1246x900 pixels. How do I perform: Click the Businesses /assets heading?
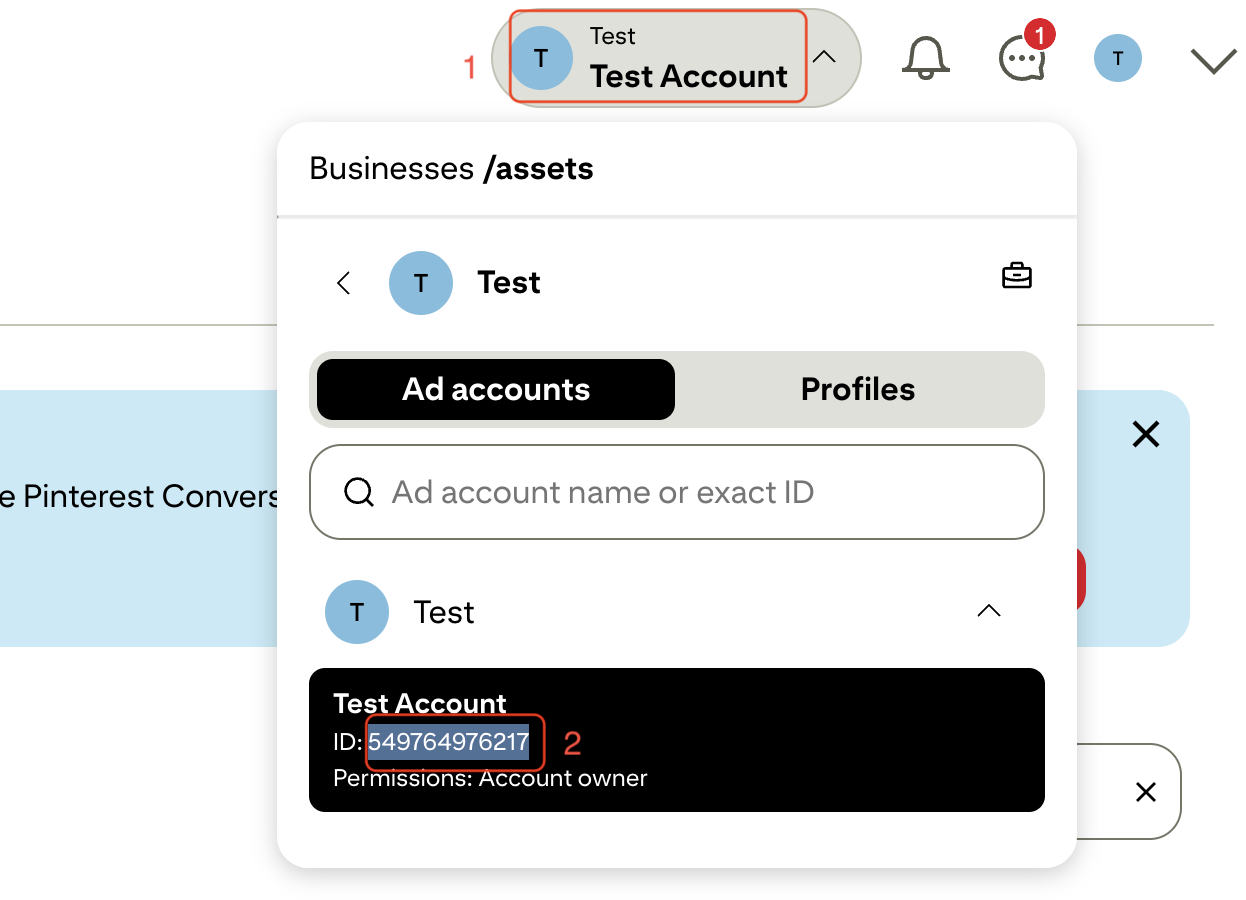click(x=451, y=168)
